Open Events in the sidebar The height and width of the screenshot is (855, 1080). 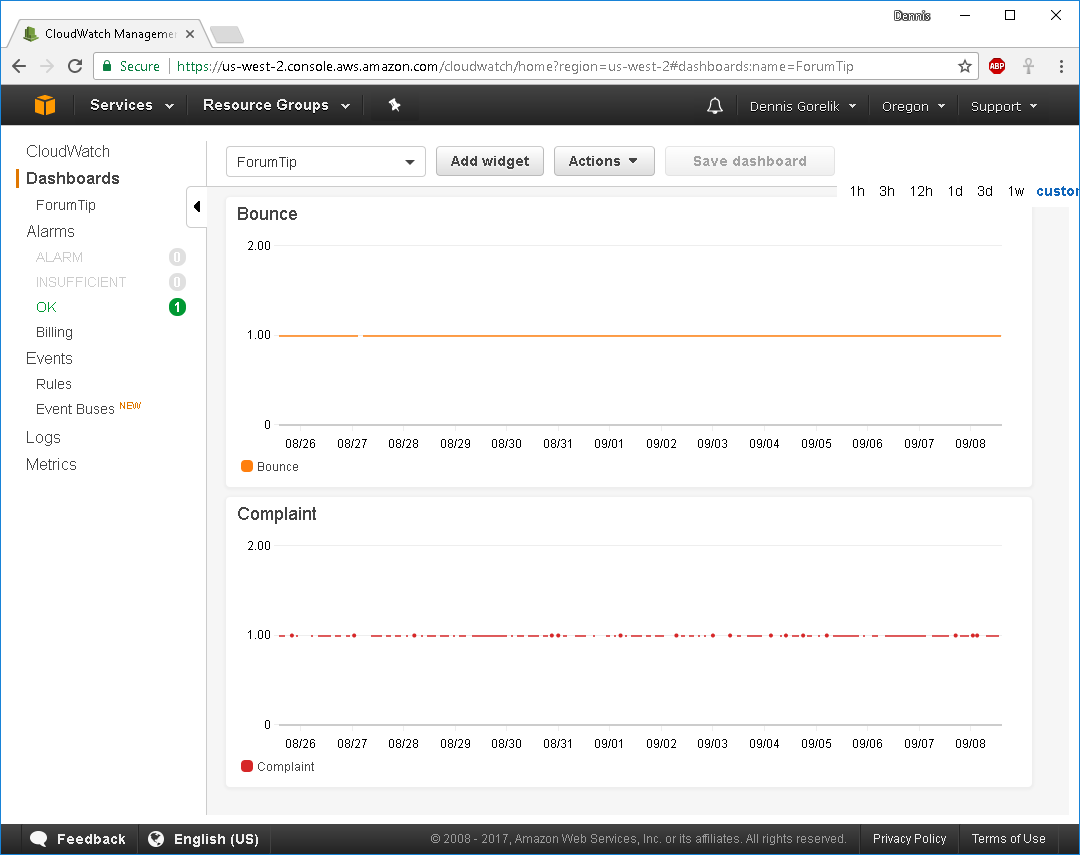click(49, 358)
